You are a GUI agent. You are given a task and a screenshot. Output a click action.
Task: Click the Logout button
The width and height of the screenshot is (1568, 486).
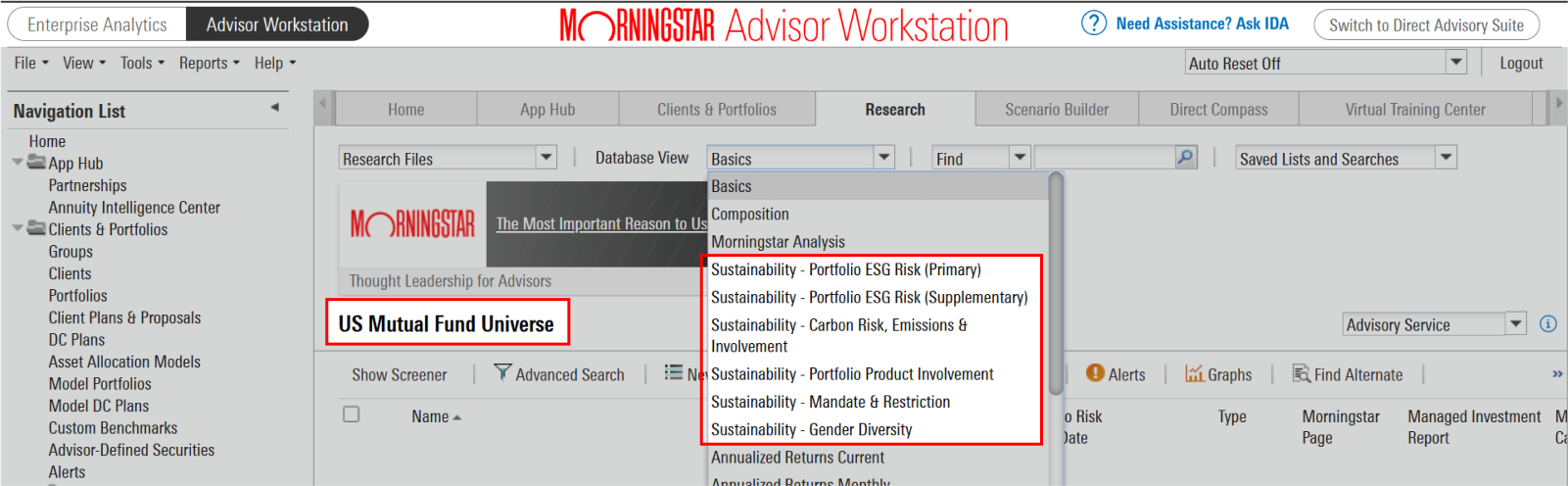[1521, 63]
